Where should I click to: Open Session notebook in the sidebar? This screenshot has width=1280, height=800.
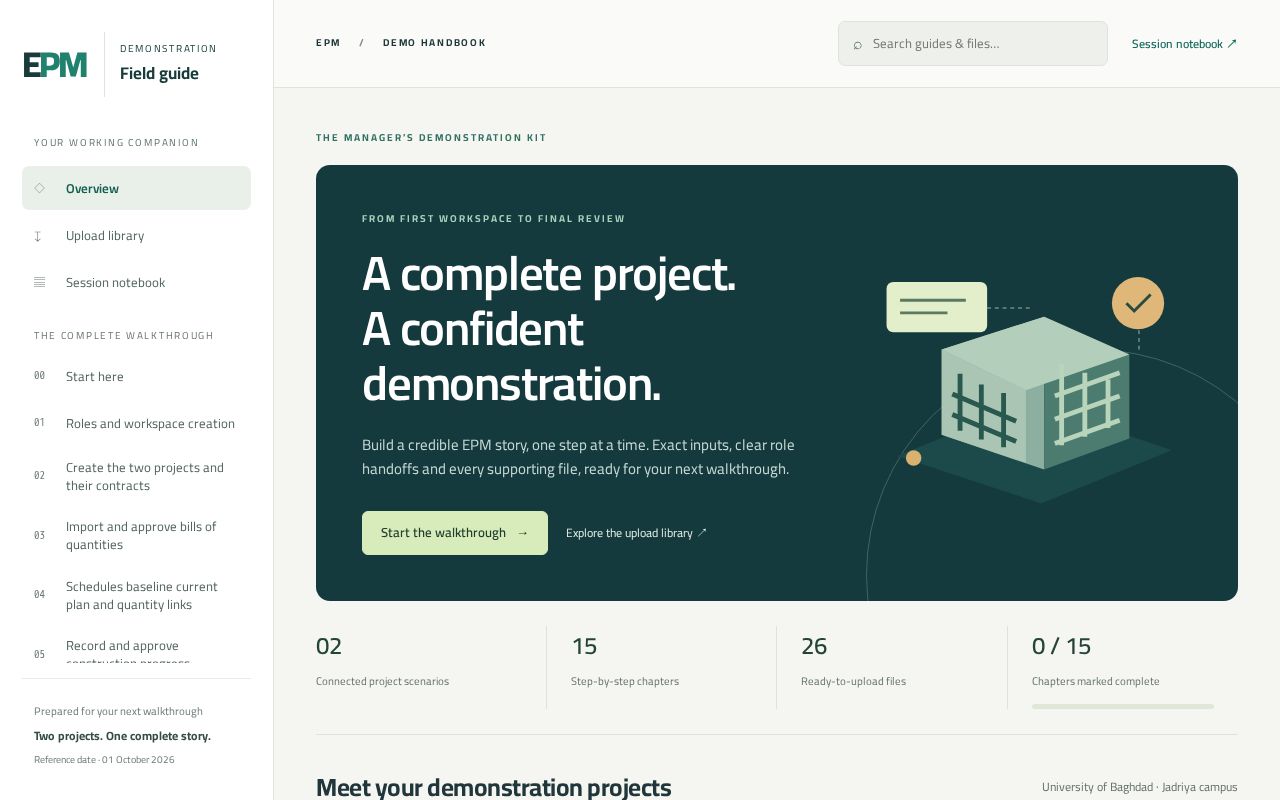coord(136,283)
